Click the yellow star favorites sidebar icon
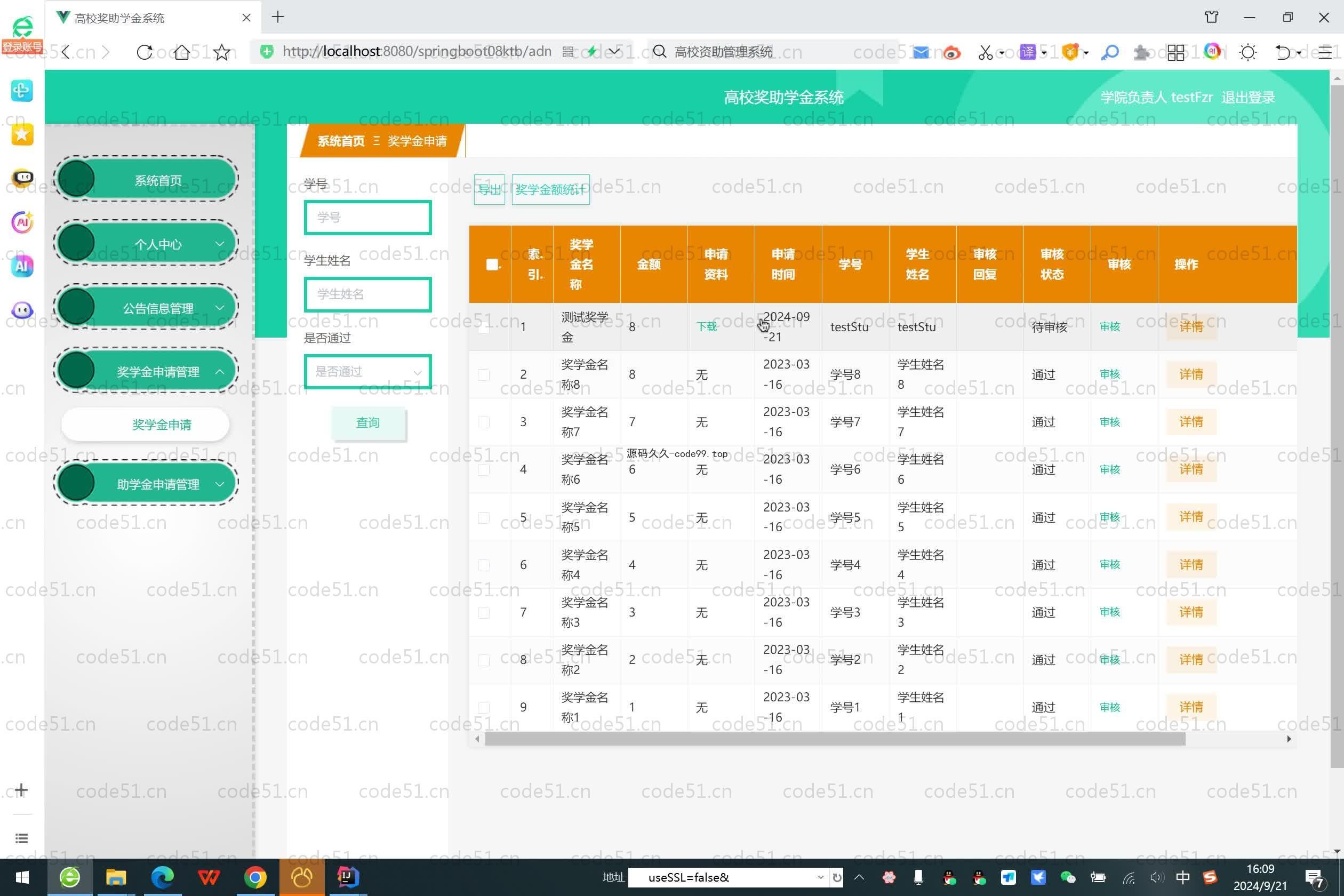 click(x=22, y=134)
